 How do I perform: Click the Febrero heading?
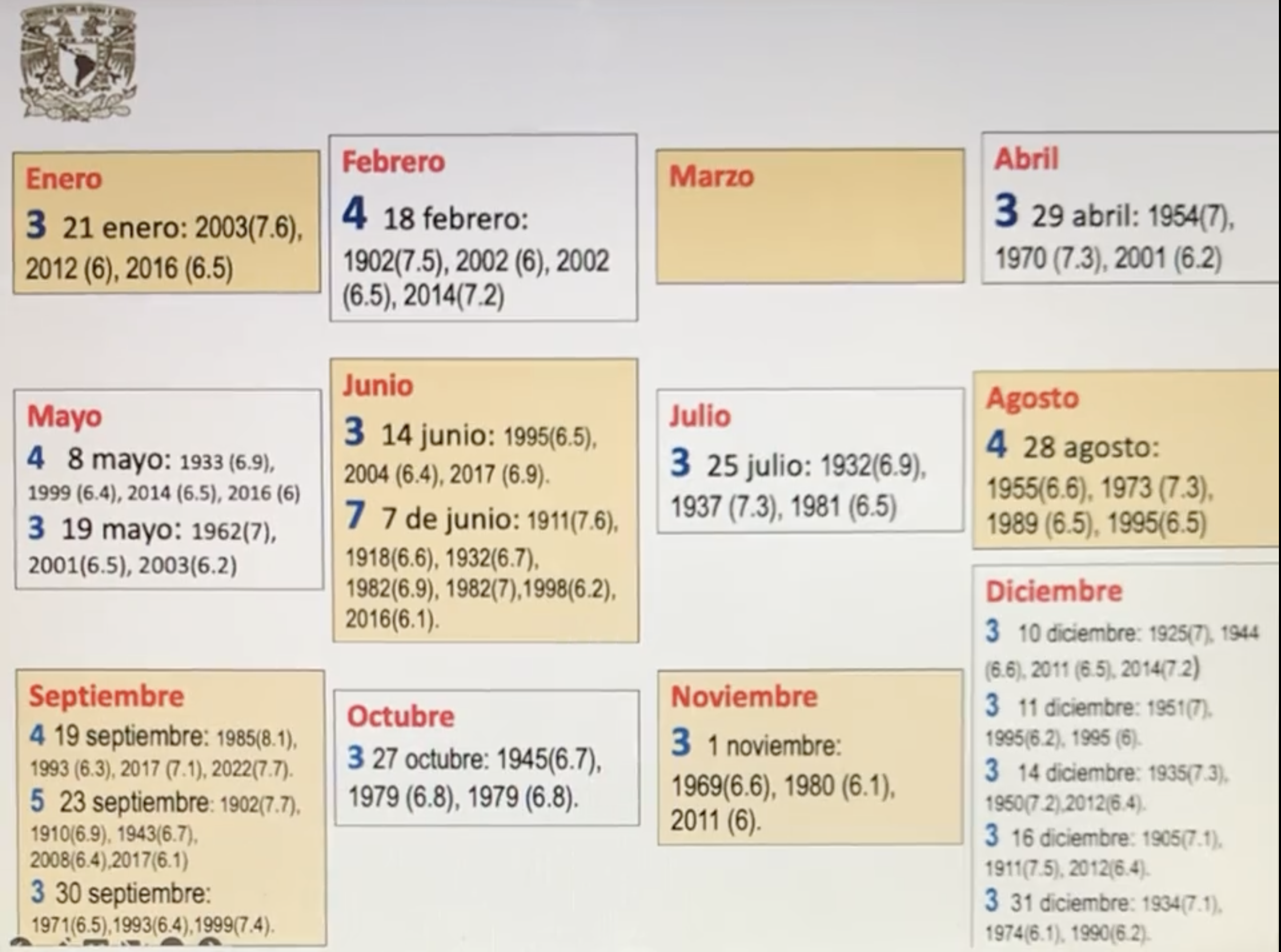(x=393, y=161)
